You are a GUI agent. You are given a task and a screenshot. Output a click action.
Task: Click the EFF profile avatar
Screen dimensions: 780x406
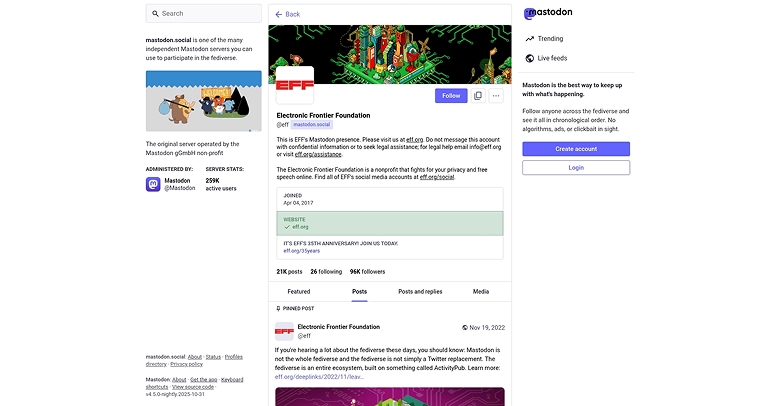click(294, 86)
